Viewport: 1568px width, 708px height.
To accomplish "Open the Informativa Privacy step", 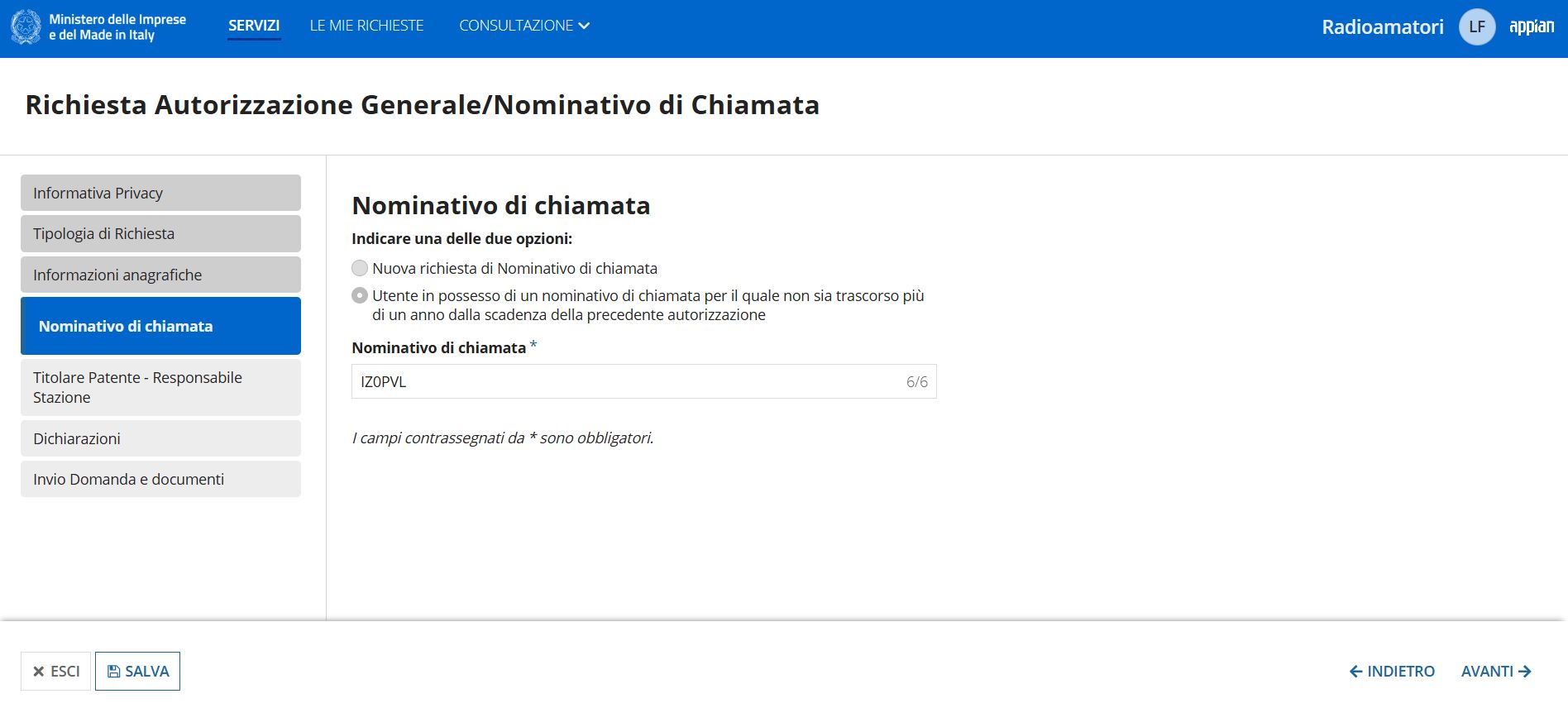I will [x=160, y=193].
